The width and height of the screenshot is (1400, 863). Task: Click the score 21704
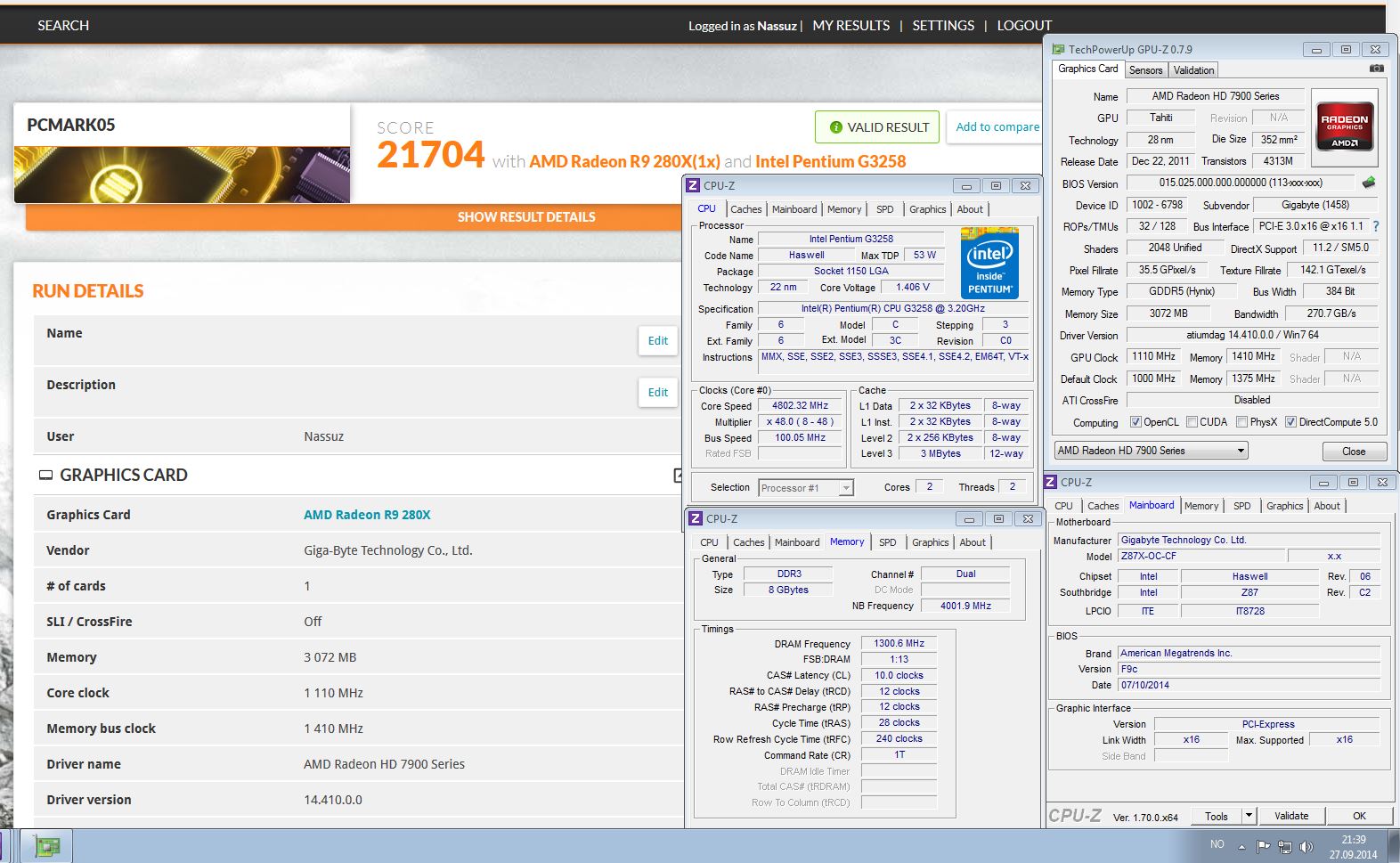(x=430, y=155)
